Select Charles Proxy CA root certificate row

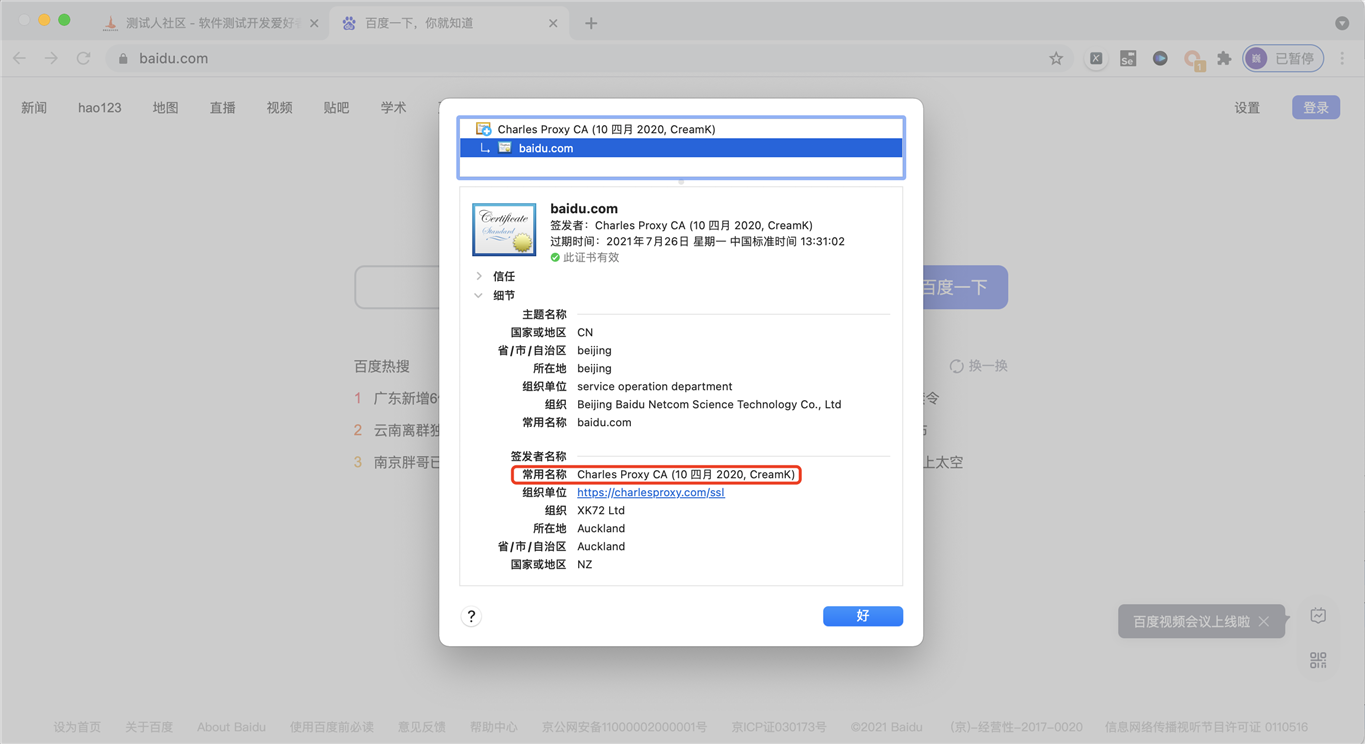[x=681, y=129]
